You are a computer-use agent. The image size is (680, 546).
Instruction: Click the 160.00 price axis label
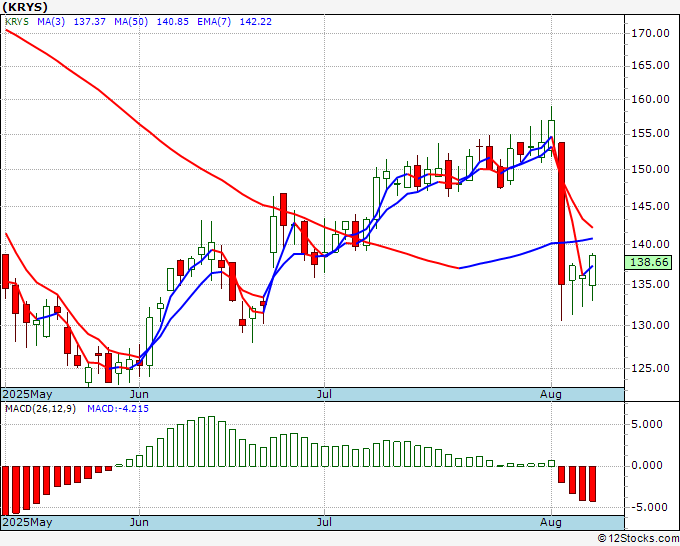tap(650, 99)
